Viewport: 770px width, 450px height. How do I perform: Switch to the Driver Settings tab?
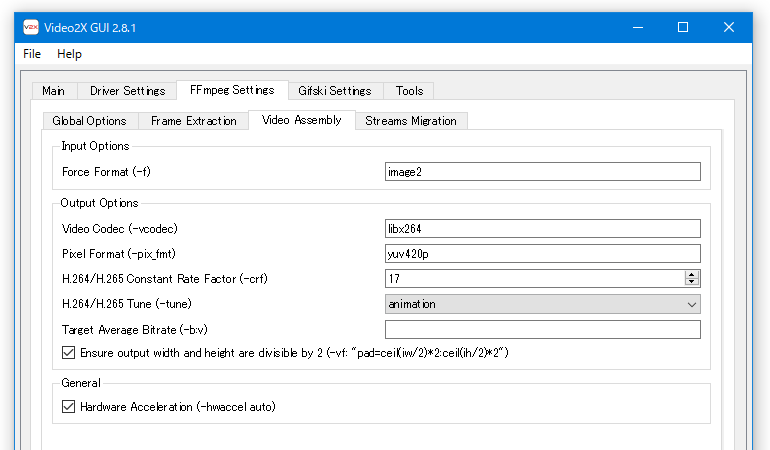128,91
